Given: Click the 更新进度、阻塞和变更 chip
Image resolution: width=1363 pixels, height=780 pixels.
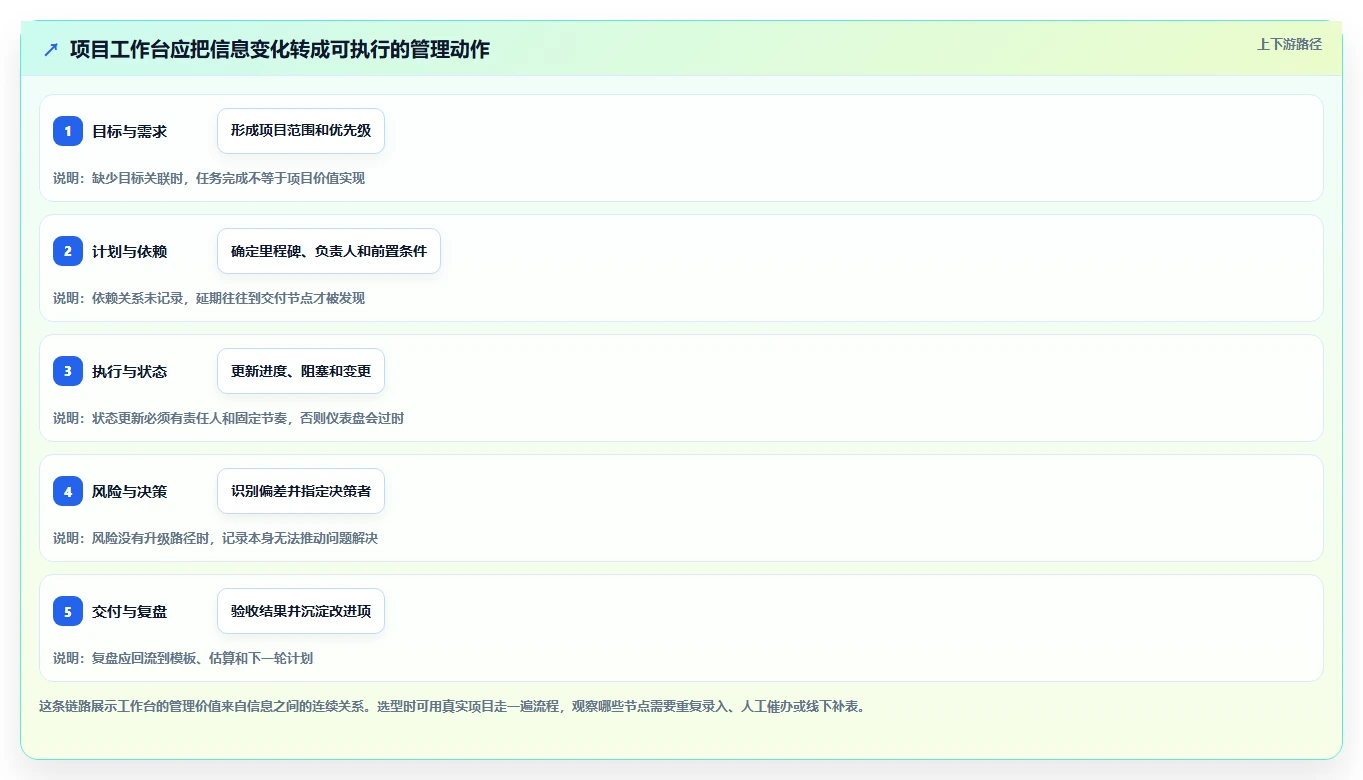Looking at the screenshot, I should point(301,371).
